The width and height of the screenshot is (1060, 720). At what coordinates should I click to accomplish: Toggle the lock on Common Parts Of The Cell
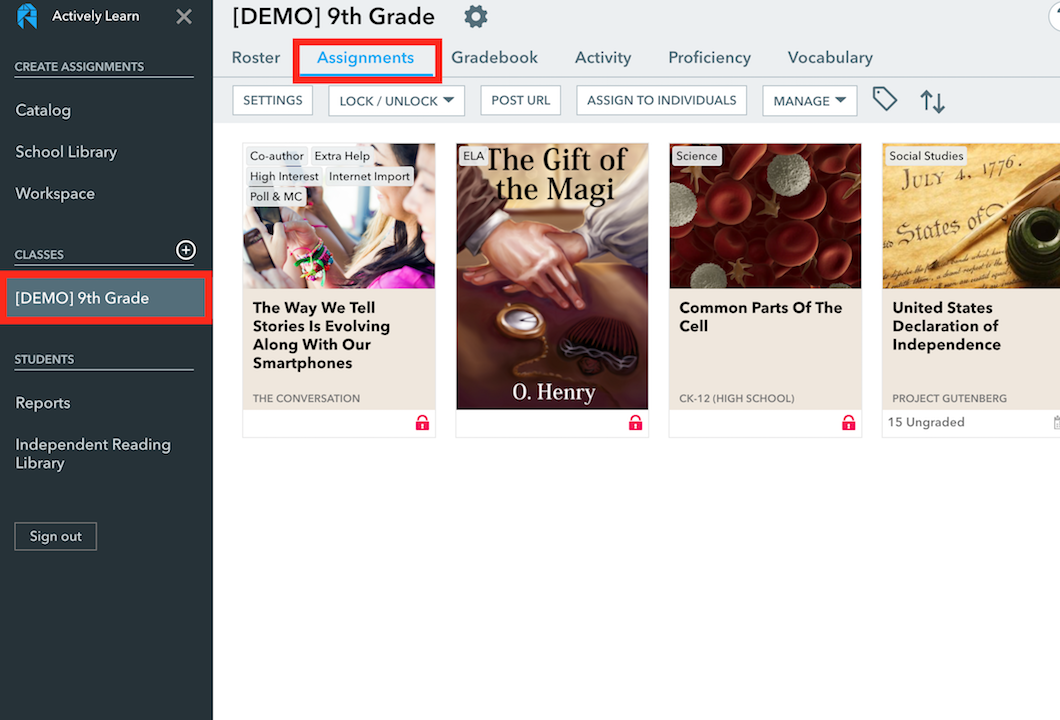click(848, 423)
